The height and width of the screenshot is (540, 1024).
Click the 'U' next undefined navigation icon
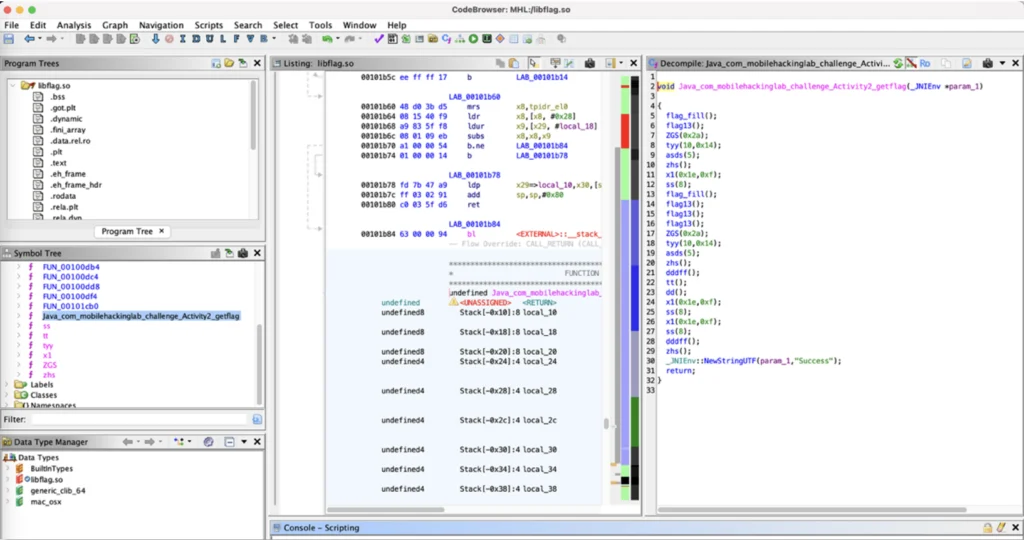tap(209, 39)
